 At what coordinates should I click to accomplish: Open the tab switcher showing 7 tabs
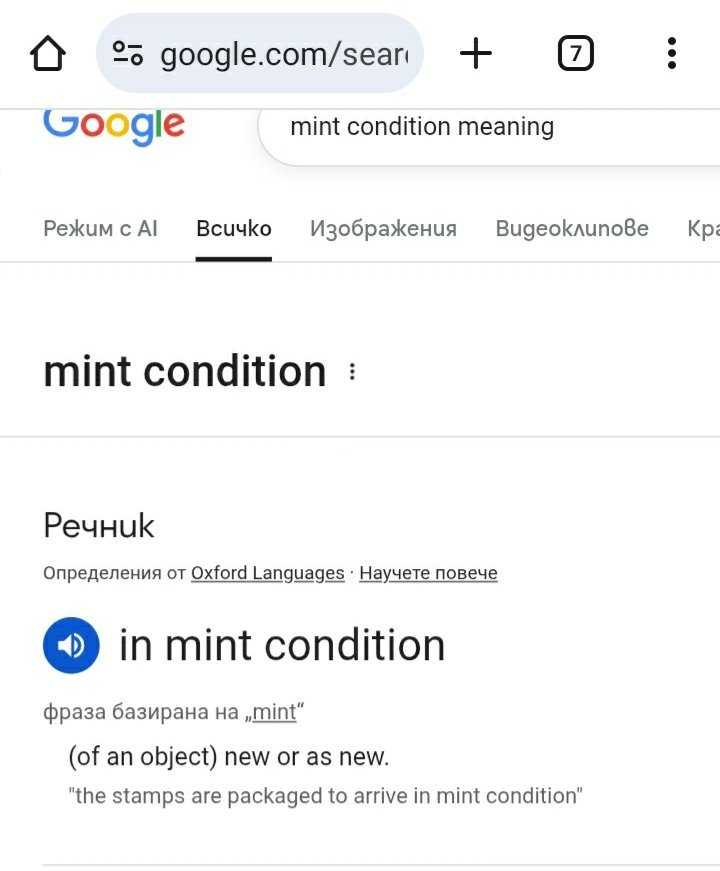click(575, 54)
